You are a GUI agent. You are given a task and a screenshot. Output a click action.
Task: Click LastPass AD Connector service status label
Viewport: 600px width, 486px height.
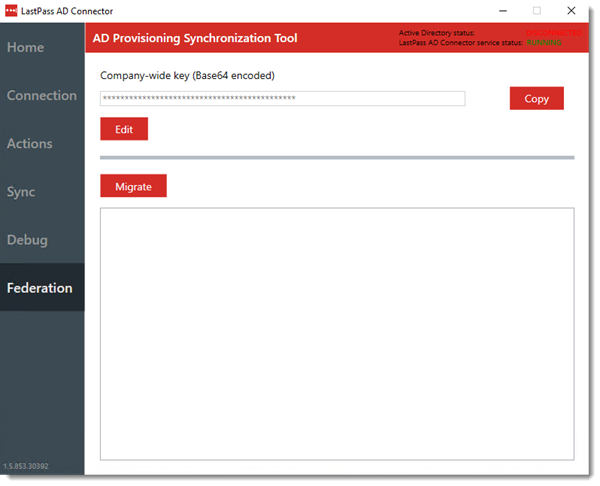pyautogui.click(x=461, y=42)
